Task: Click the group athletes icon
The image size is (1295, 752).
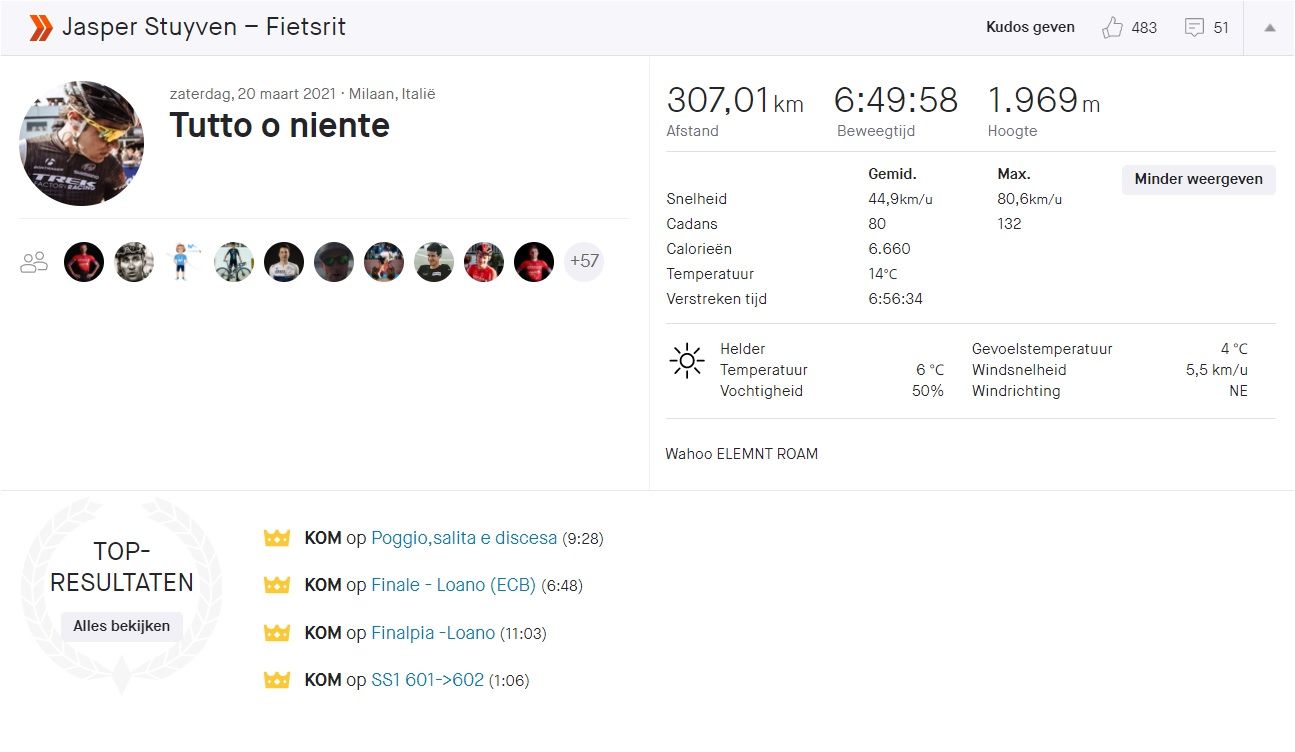Action: [x=33, y=261]
